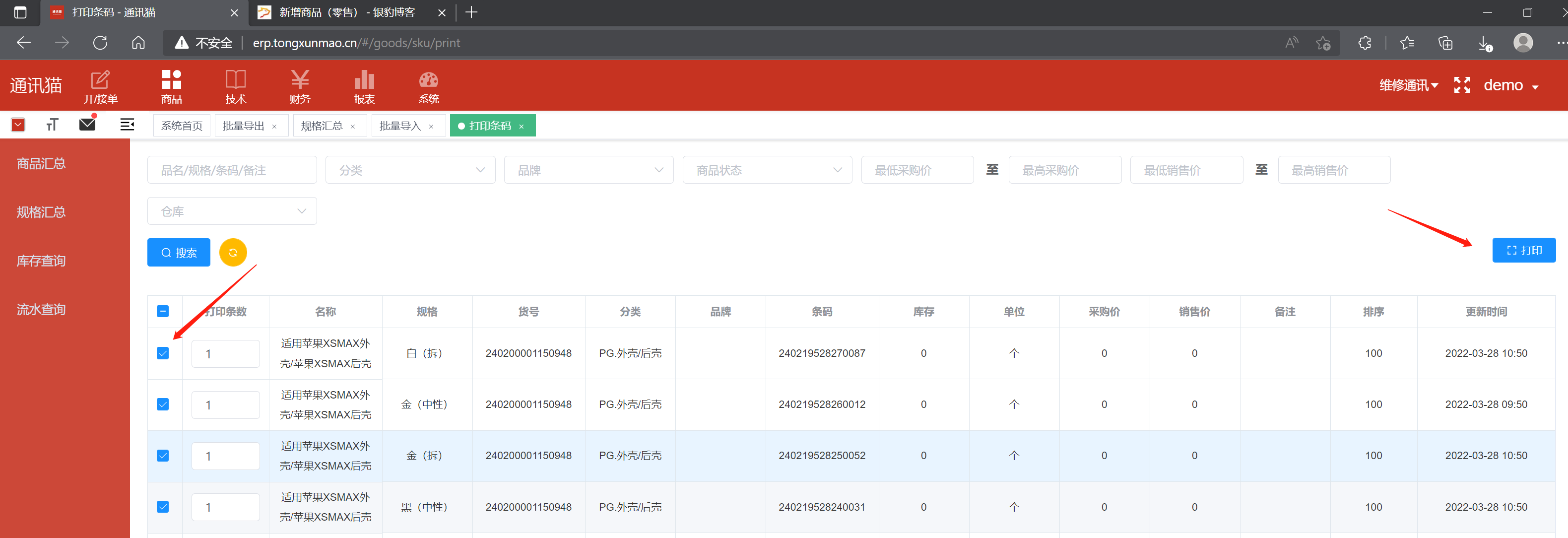Image resolution: width=1568 pixels, height=538 pixels.
Task: Click print count field for 黑（中性） row
Action: 226,507
